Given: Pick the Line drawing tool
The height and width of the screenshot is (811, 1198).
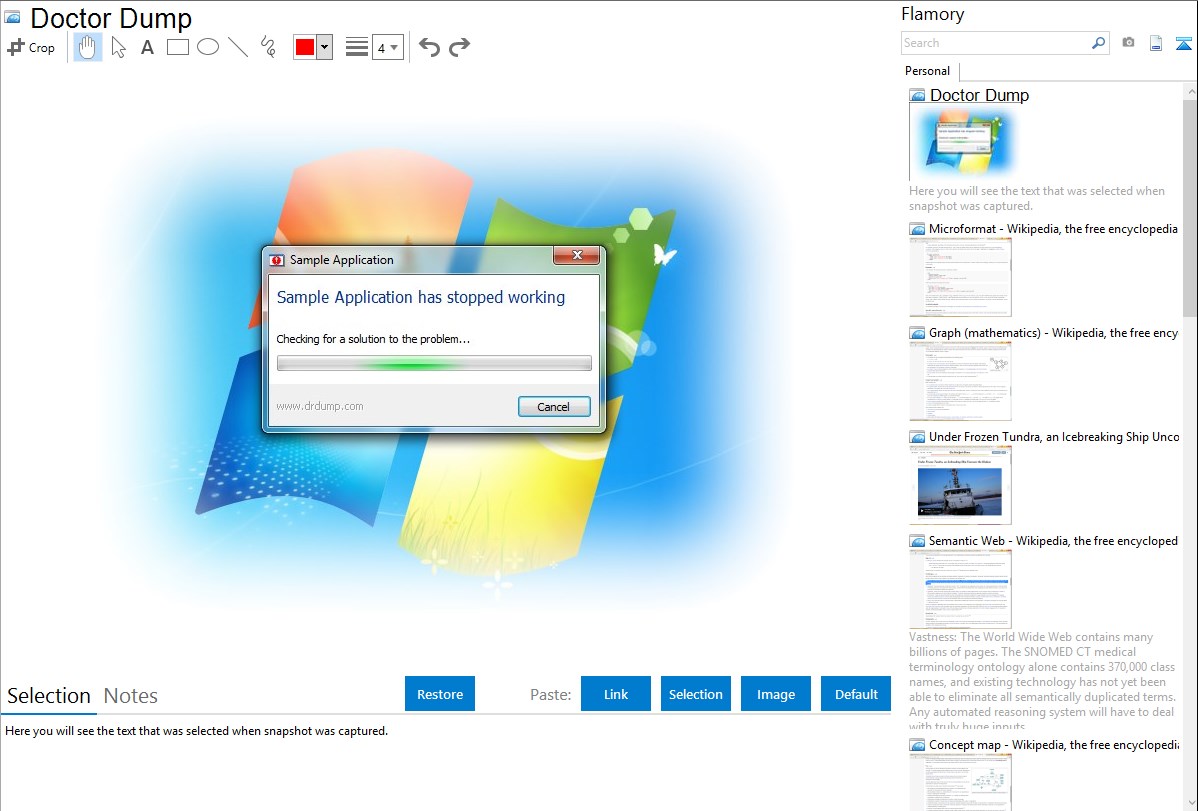Looking at the screenshot, I should point(238,47).
